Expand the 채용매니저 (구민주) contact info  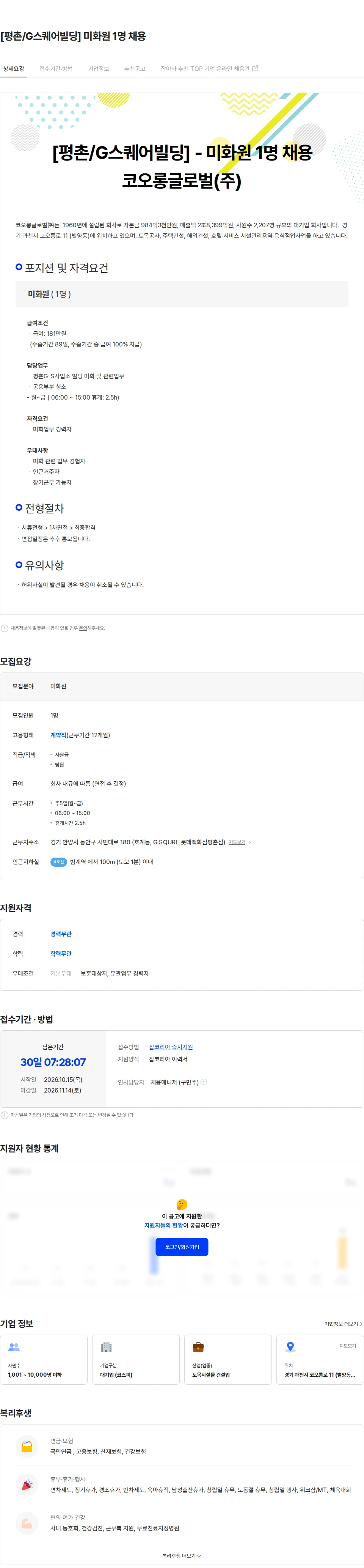[x=204, y=1082]
